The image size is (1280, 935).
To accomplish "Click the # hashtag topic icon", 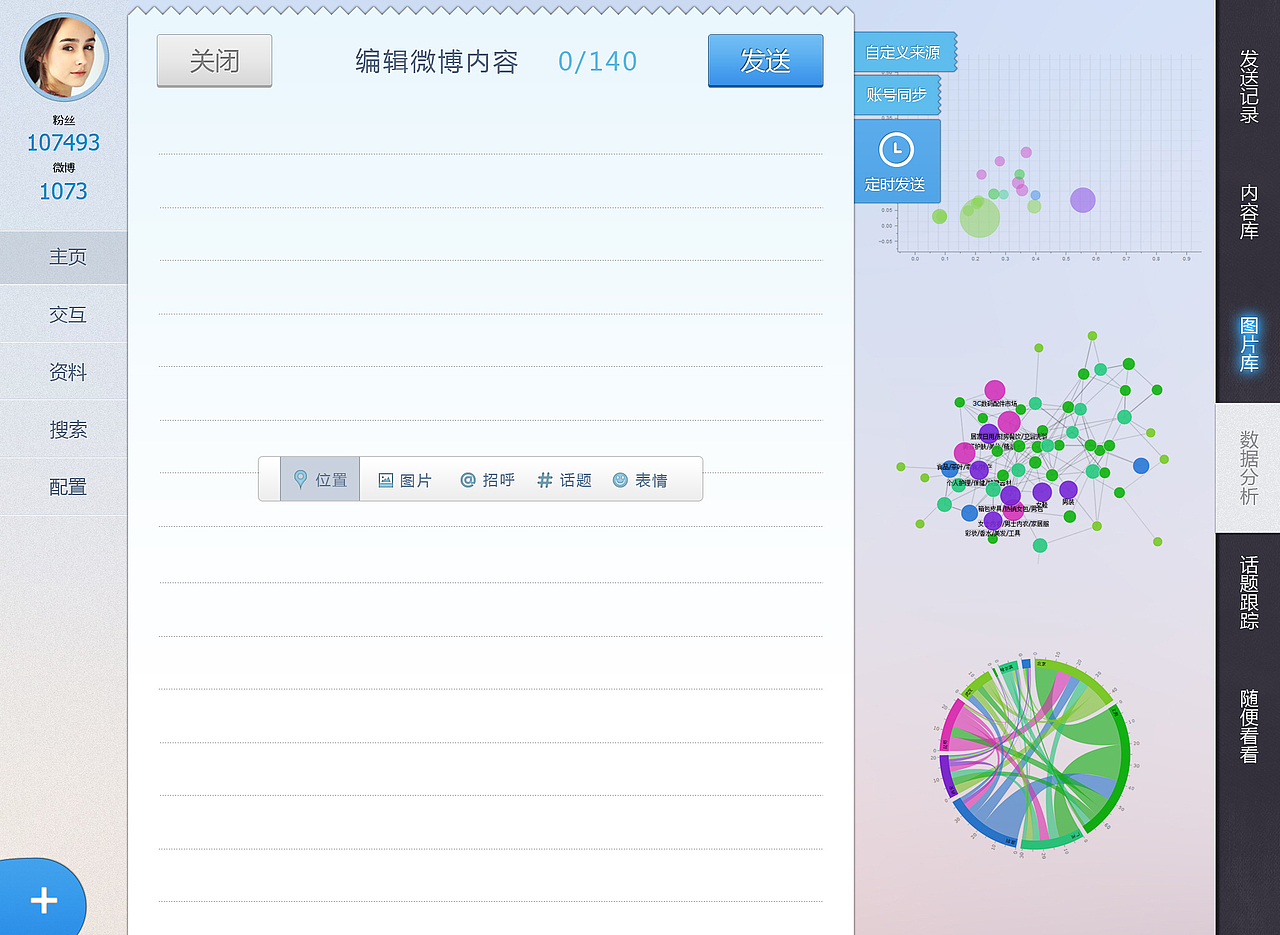I will 545,480.
